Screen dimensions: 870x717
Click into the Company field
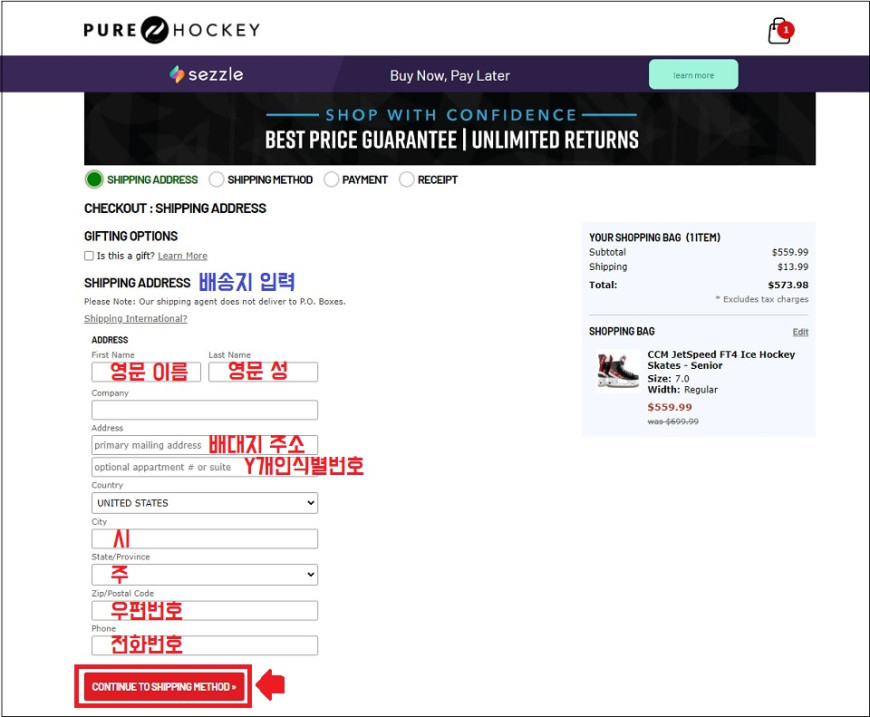click(205, 410)
